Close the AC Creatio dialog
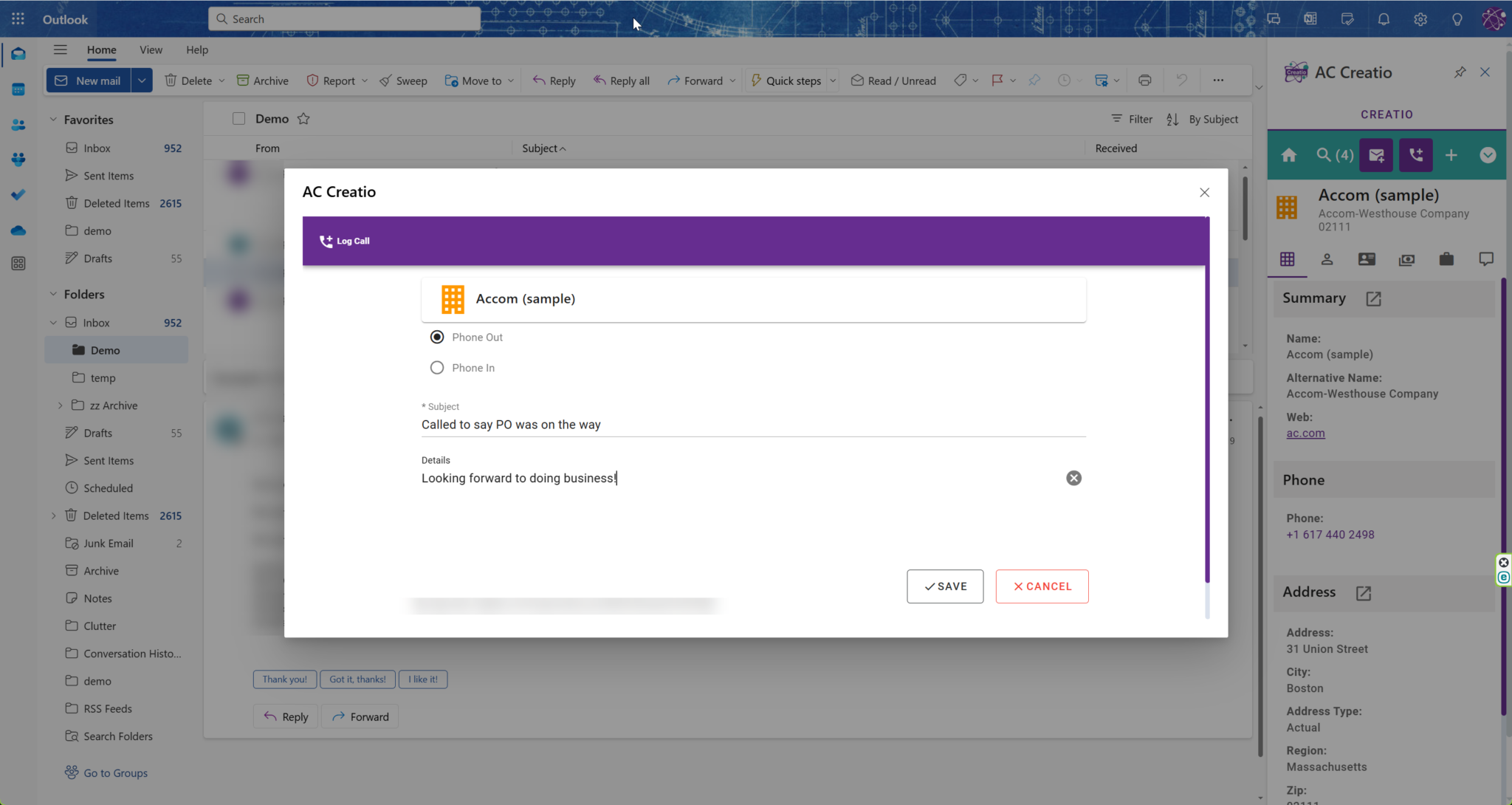This screenshot has width=1512, height=805. [1204, 193]
